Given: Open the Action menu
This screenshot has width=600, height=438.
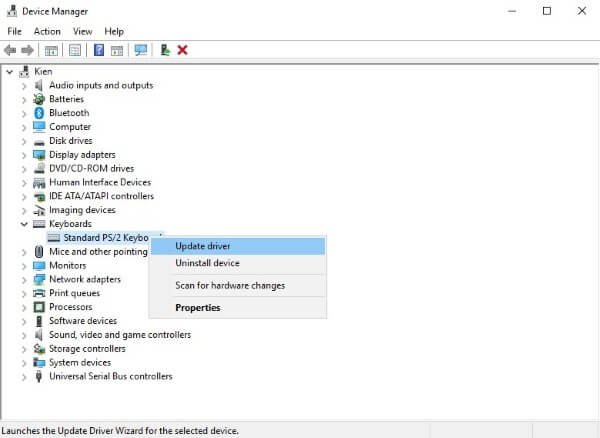Looking at the screenshot, I should tap(47, 31).
